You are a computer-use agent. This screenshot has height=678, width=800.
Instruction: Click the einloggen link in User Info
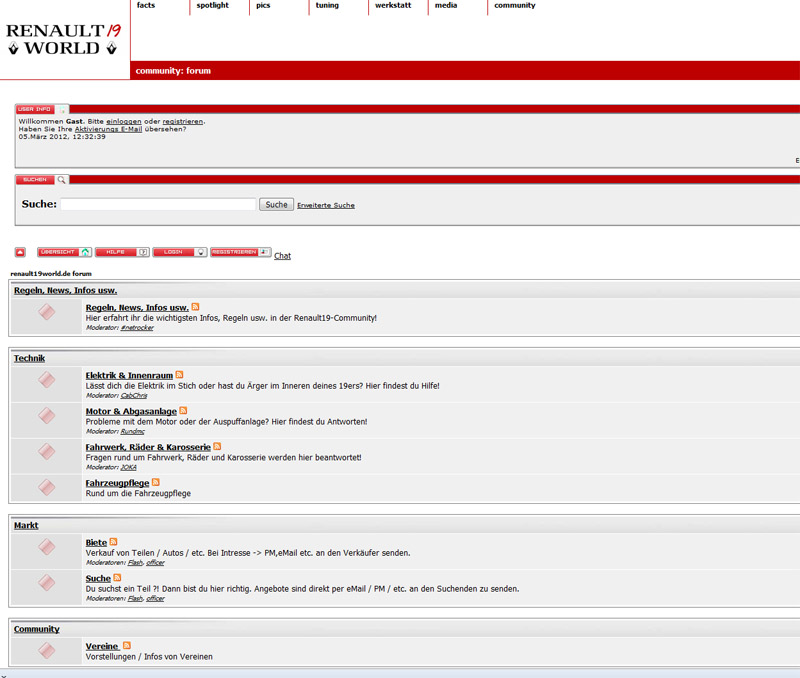tap(123, 121)
